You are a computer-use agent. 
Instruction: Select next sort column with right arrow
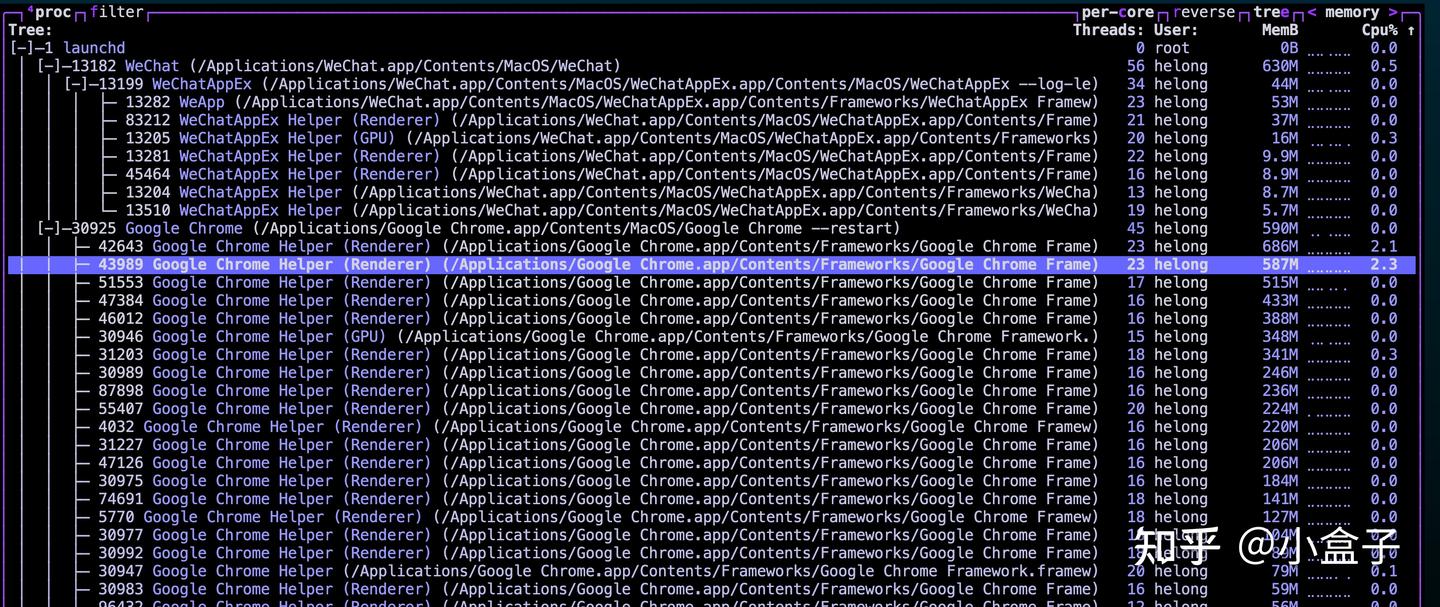(1392, 12)
